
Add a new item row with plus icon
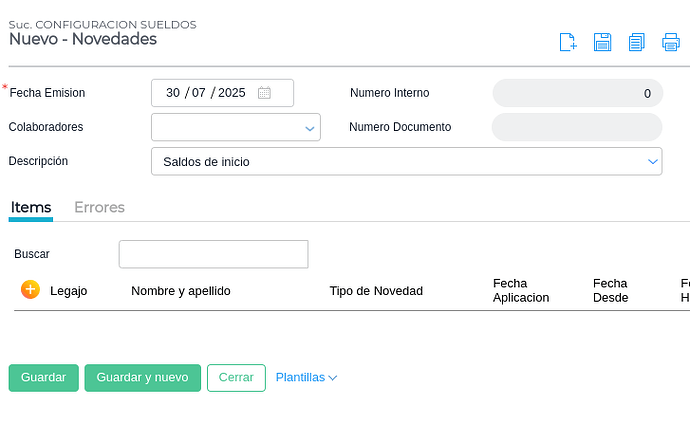tap(30, 290)
